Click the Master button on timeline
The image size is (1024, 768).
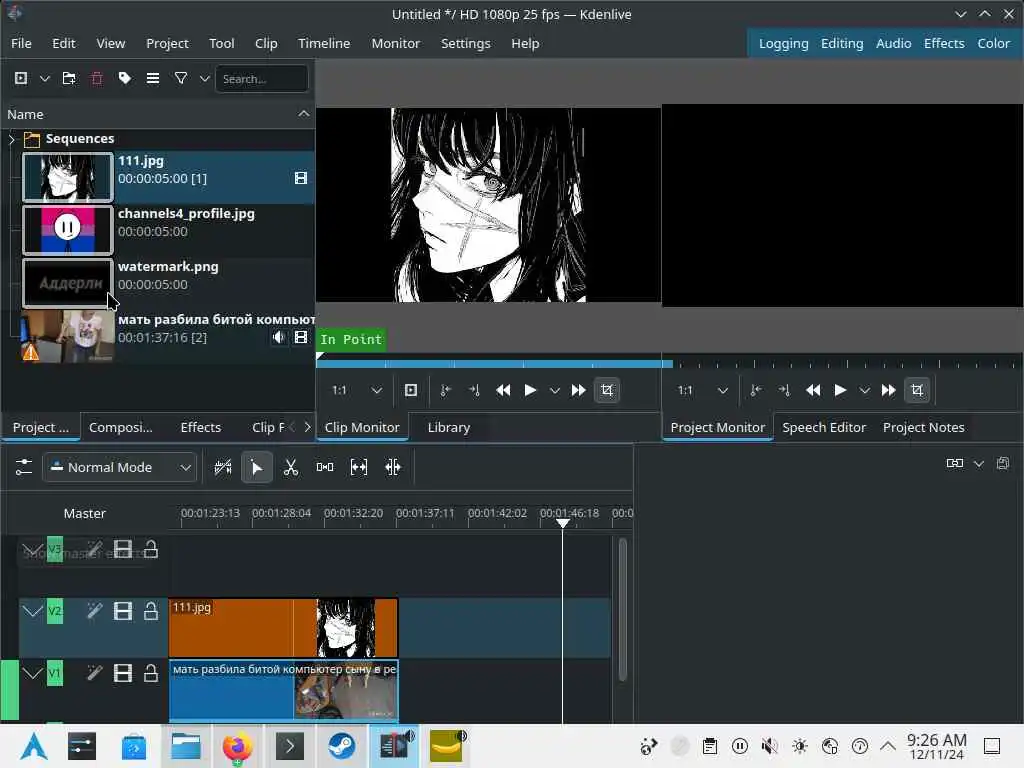pyautogui.click(x=84, y=513)
